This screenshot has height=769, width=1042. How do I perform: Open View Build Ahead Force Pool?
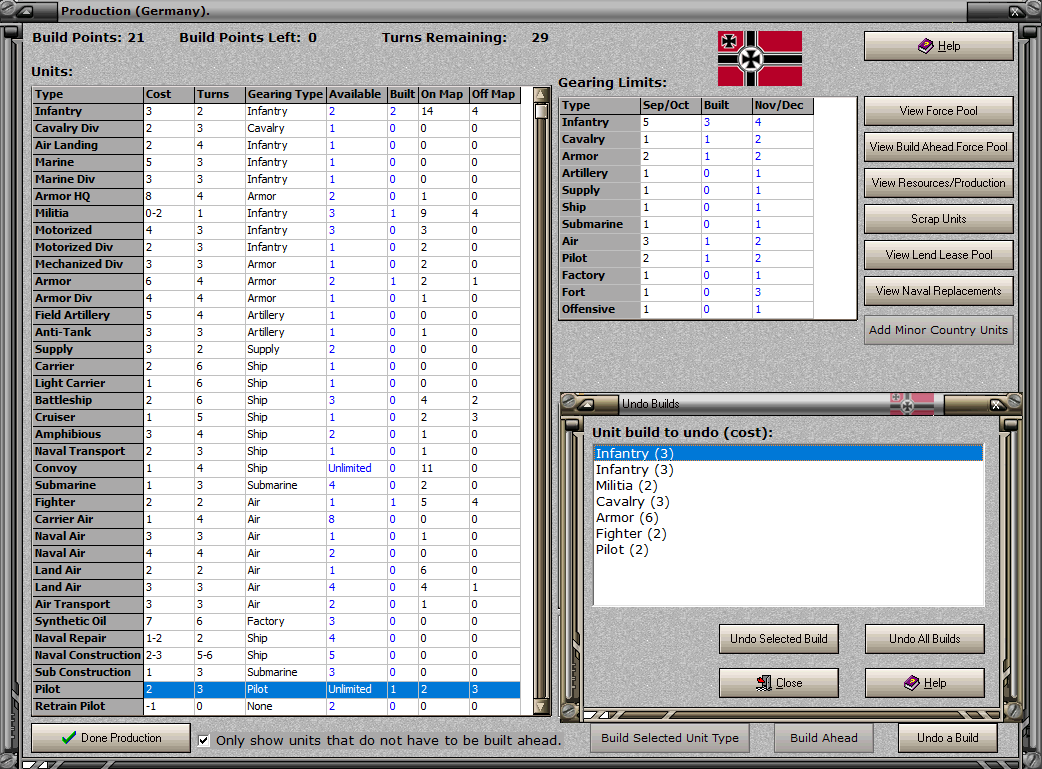pos(938,147)
